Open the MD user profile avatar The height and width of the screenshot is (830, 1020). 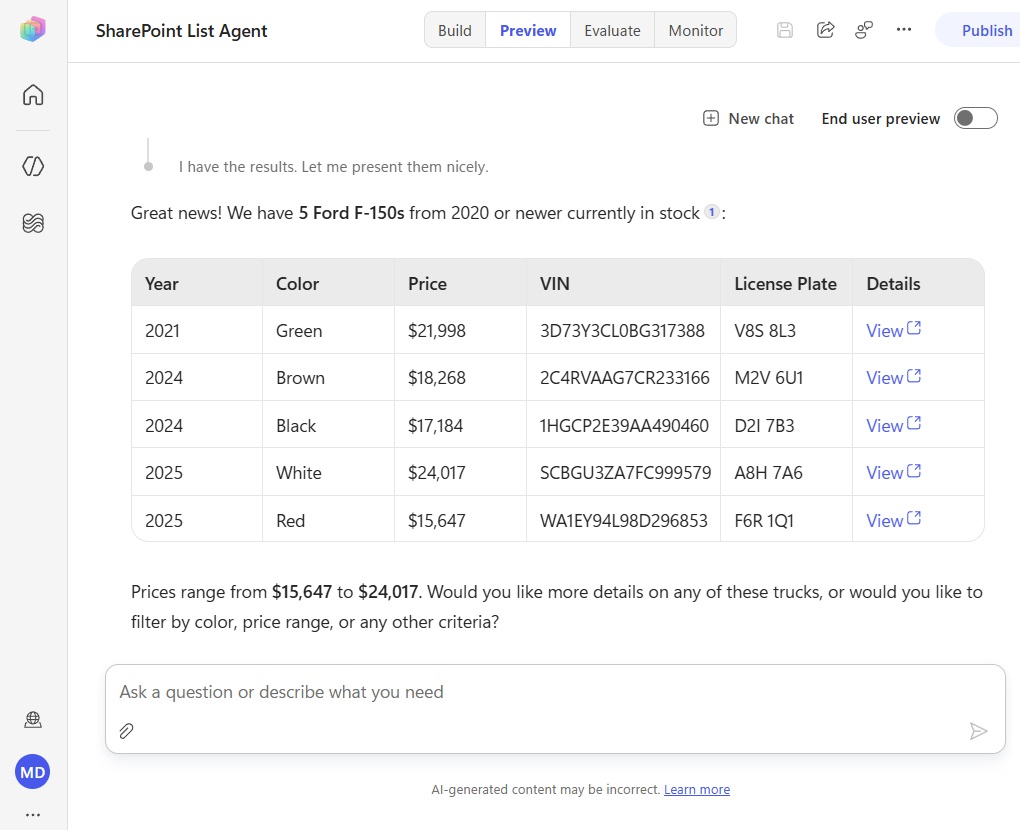(x=33, y=772)
